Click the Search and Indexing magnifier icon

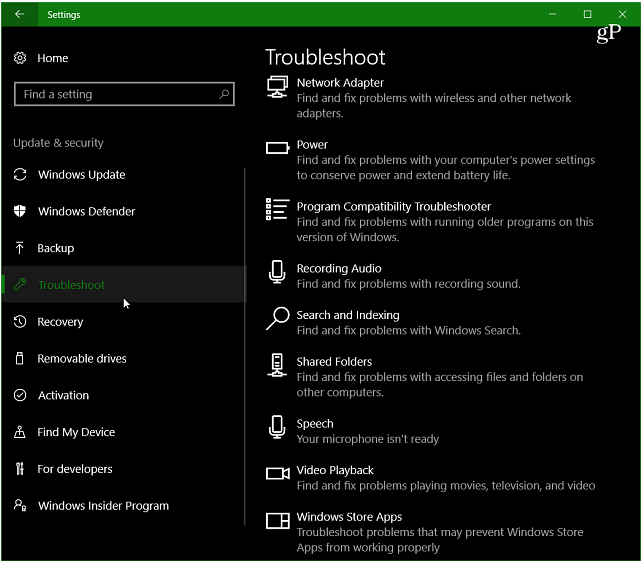[278, 319]
